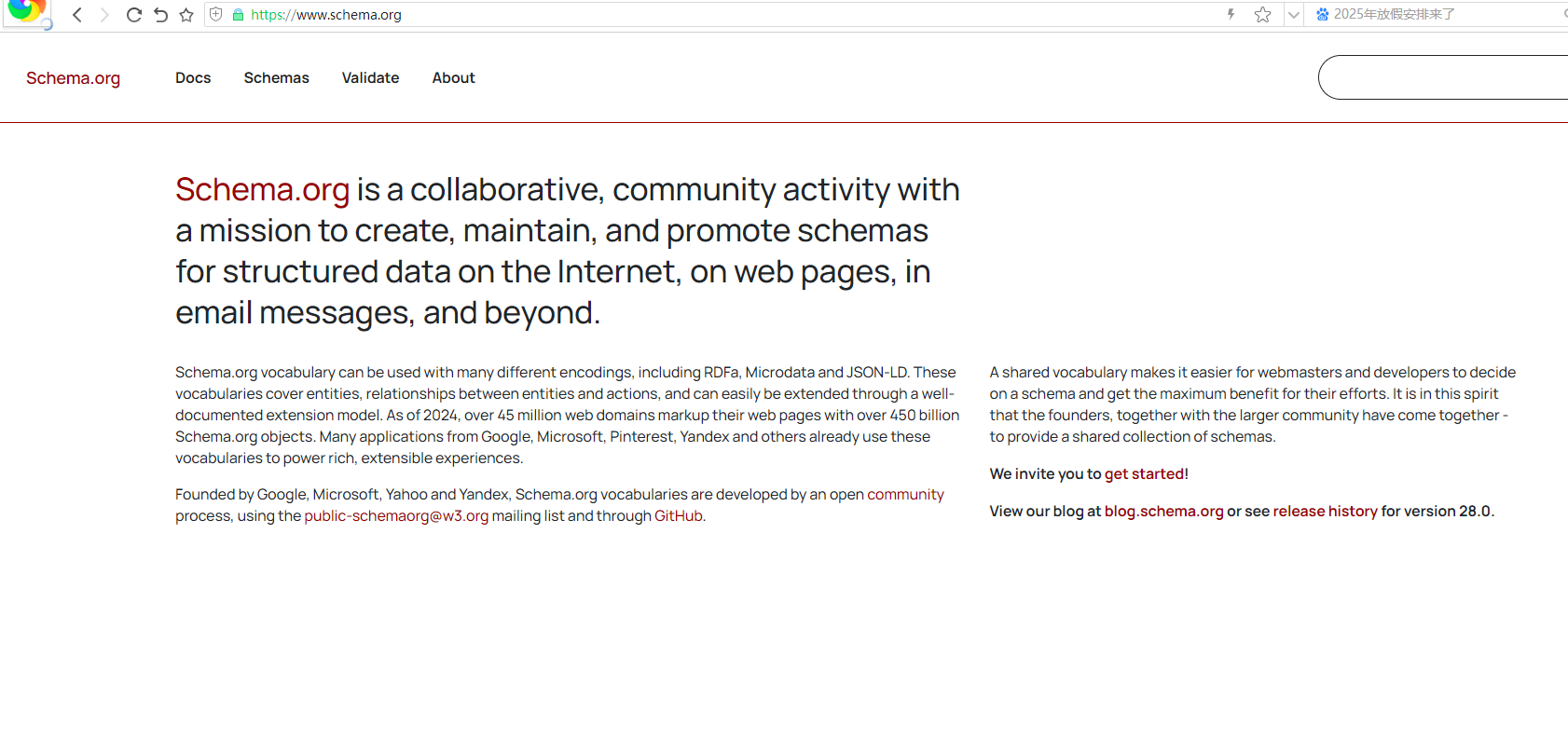
Task: Click the browser logo at top left
Action: pos(25,11)
